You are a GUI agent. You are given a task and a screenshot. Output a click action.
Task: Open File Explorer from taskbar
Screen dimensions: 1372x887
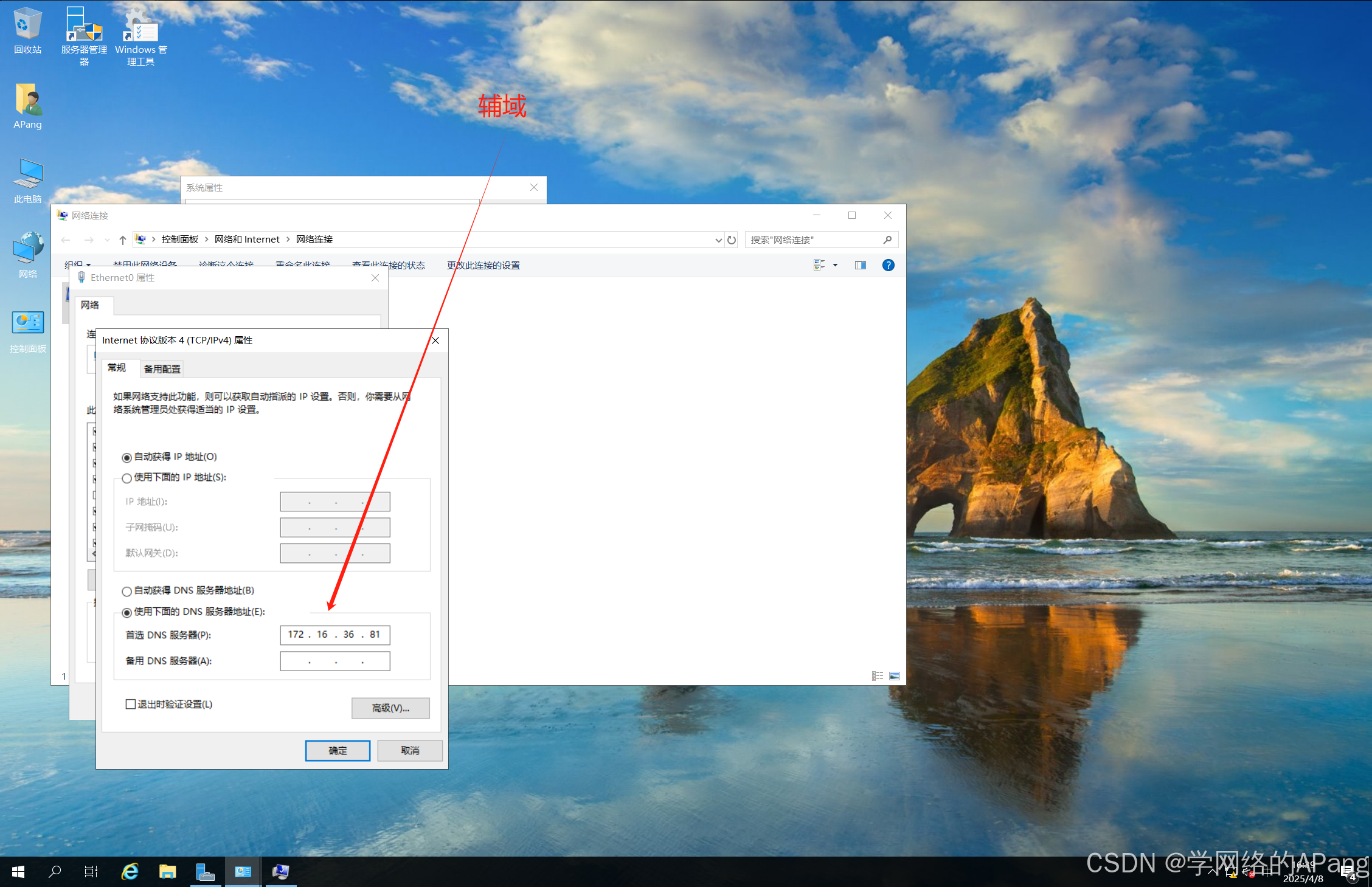(x=167, y=871)
